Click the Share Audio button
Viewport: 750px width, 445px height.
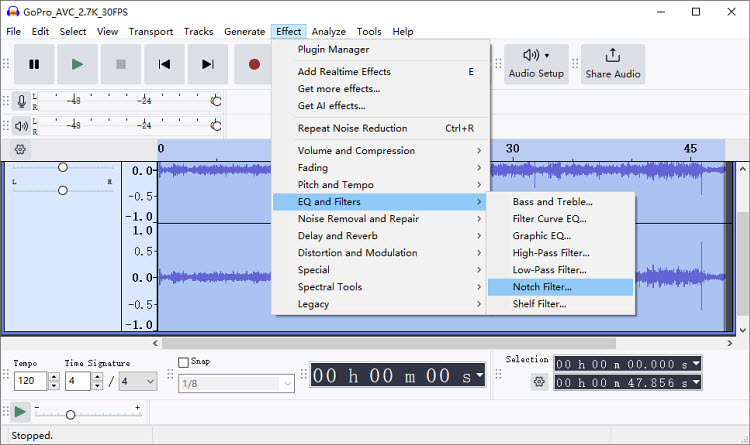612,63
